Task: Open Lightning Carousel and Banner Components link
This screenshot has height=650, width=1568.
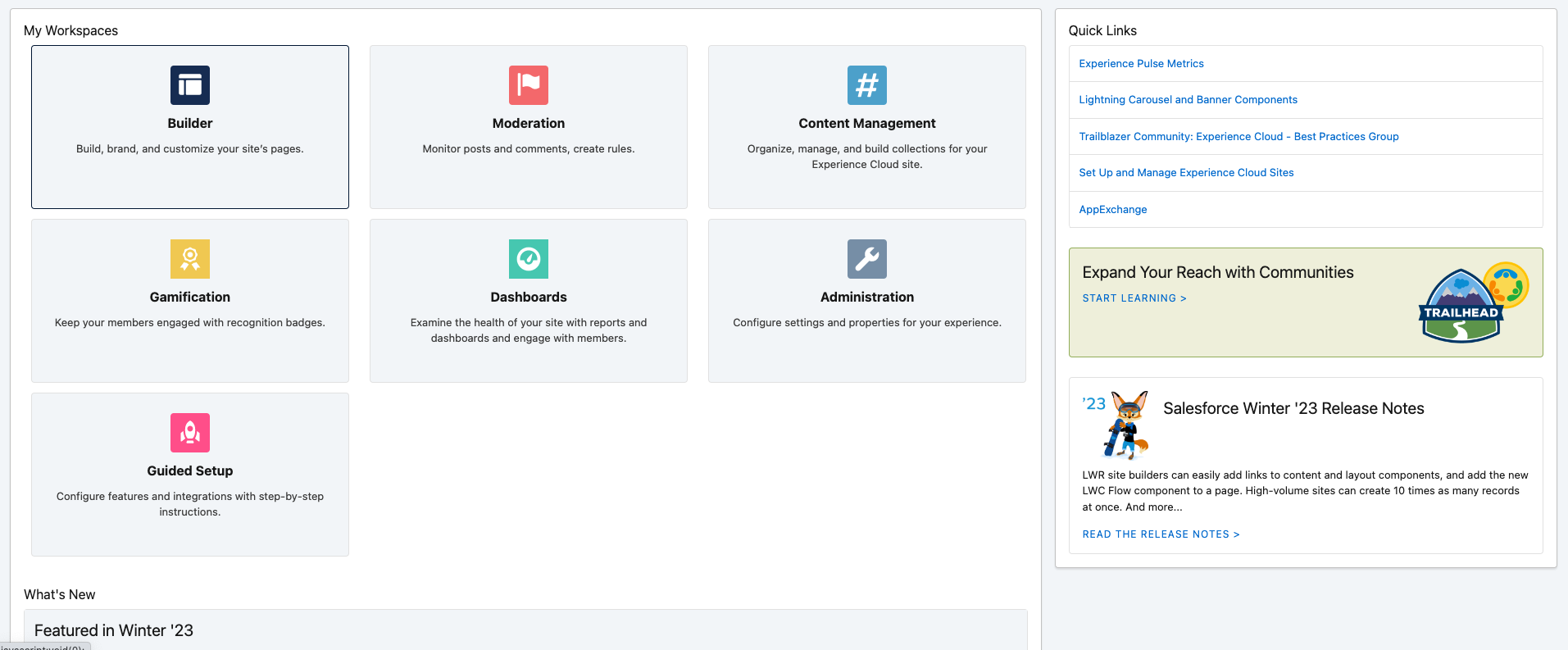Action: [1188, 100]
